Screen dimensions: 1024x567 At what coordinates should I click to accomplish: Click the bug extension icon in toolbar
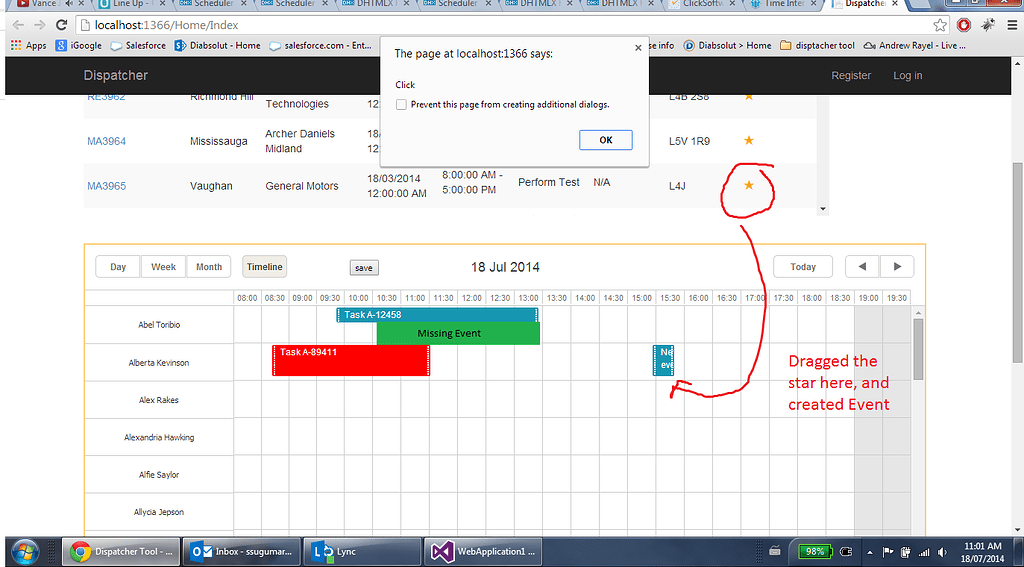tap(988, 25)
